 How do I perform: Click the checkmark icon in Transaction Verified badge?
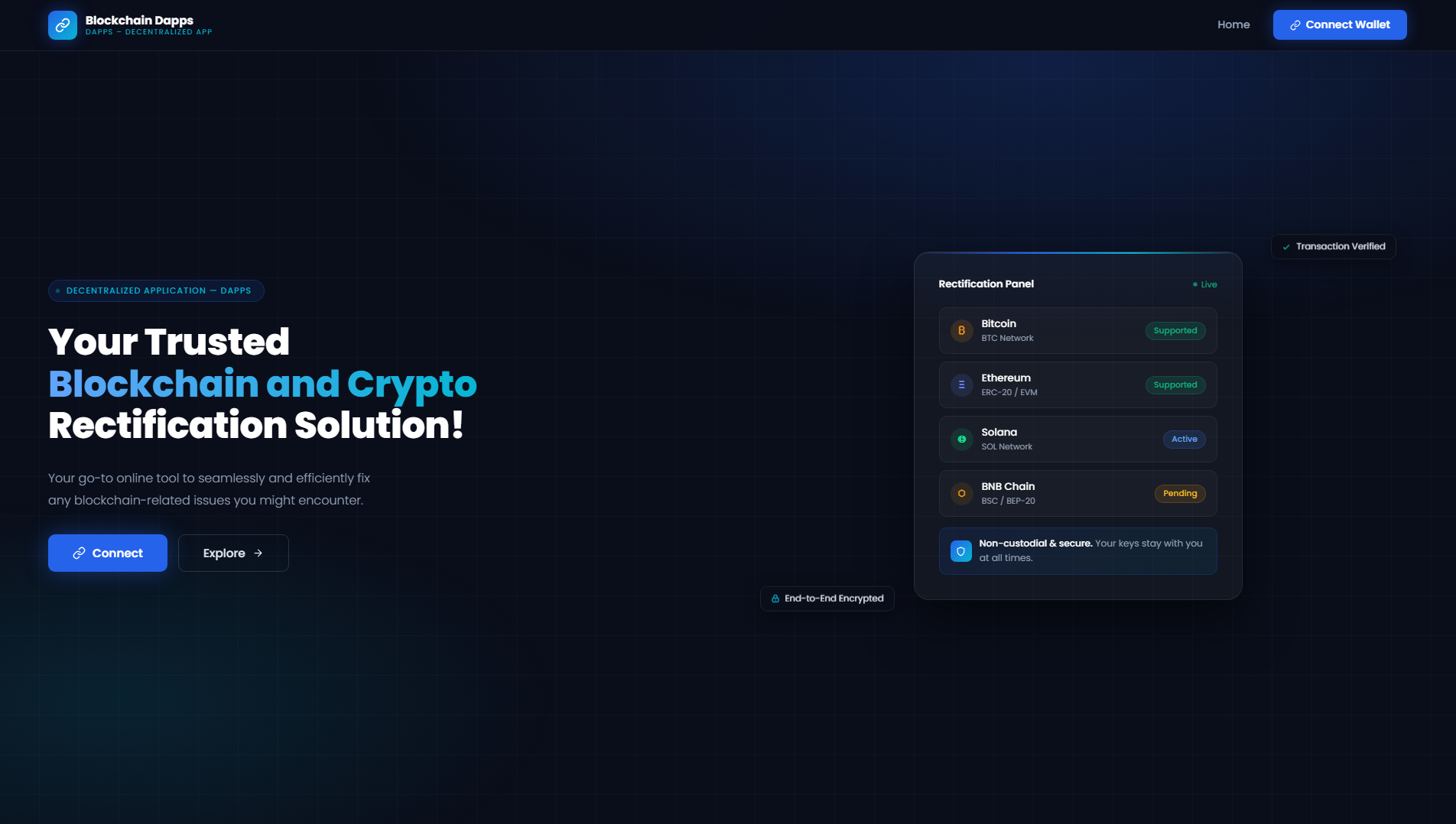[1286, 247]
